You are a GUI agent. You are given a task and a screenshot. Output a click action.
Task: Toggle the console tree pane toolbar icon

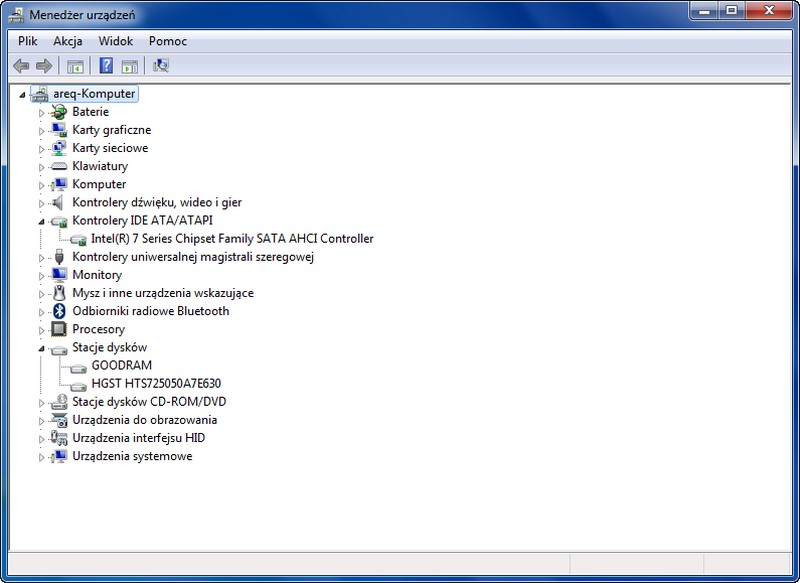pos(76,66)
